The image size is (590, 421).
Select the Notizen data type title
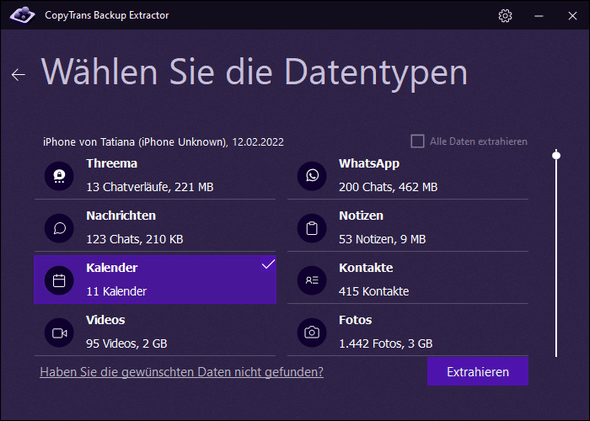point(361,216)
